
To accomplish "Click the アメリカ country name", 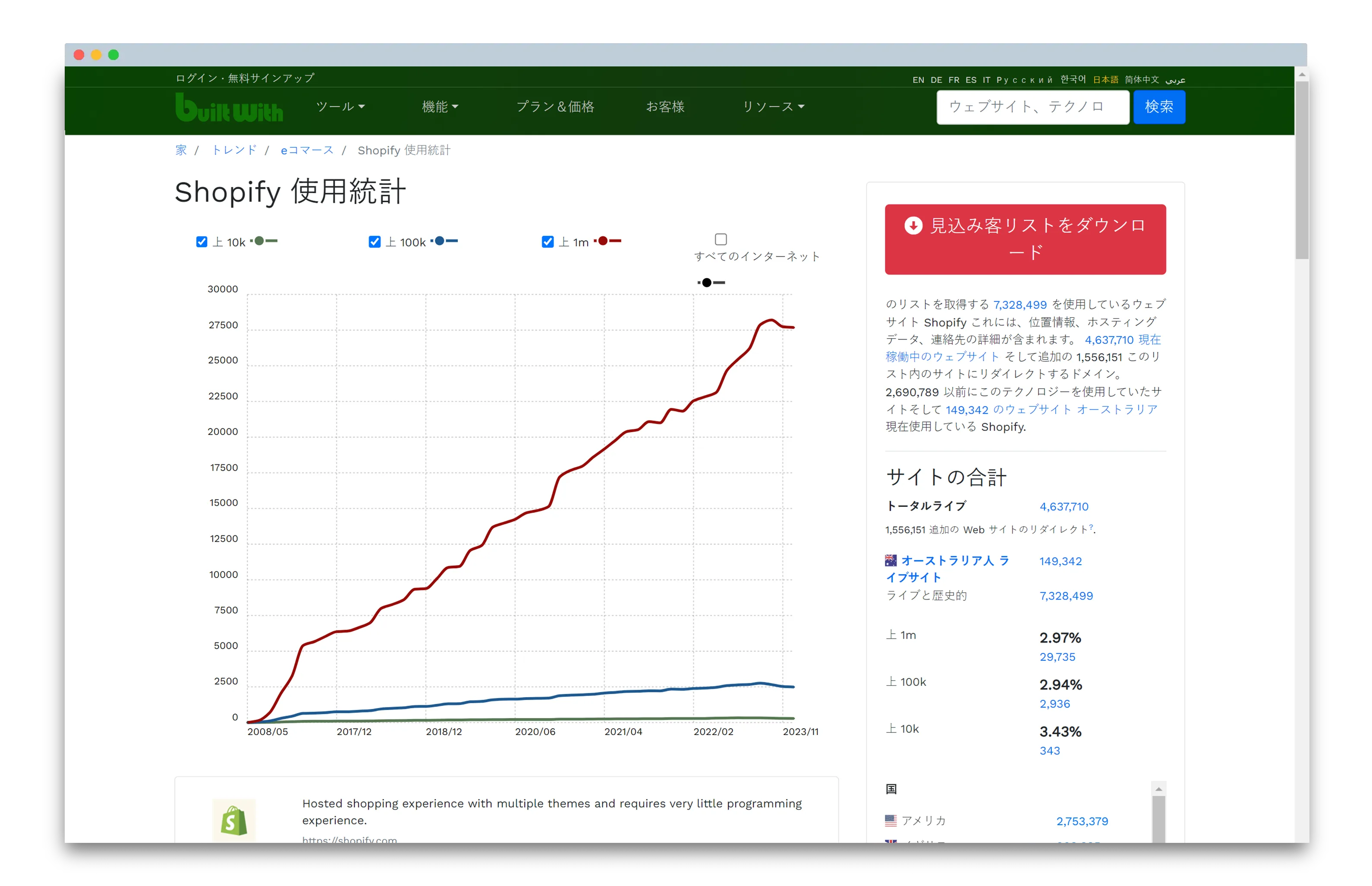I will [x=923, y=820].
